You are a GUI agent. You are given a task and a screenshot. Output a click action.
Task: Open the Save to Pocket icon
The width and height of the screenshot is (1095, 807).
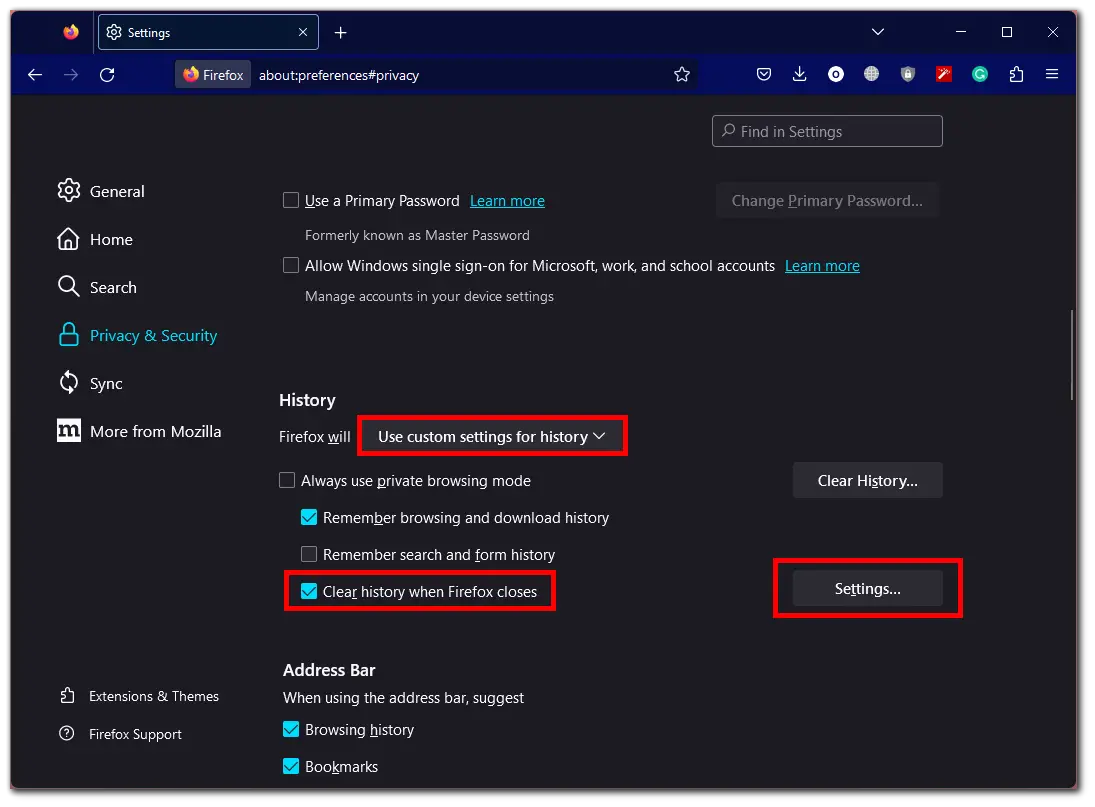pos(764,74)
